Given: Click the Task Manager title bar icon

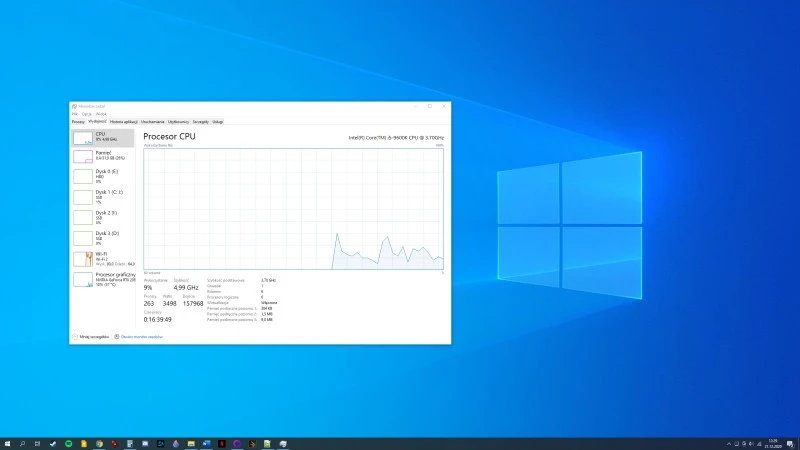Looking at the screenshot, I should pyautogui.click(x=74, y=106).
